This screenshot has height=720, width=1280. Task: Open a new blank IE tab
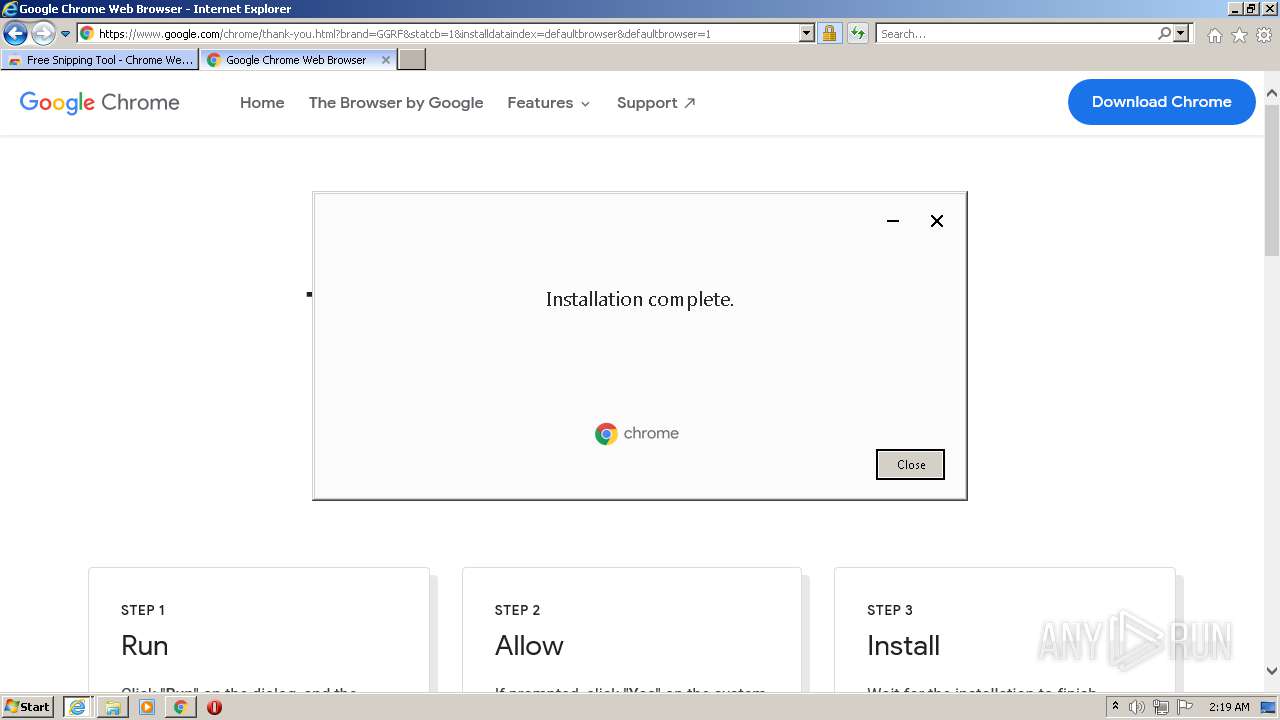pos(412,60)
